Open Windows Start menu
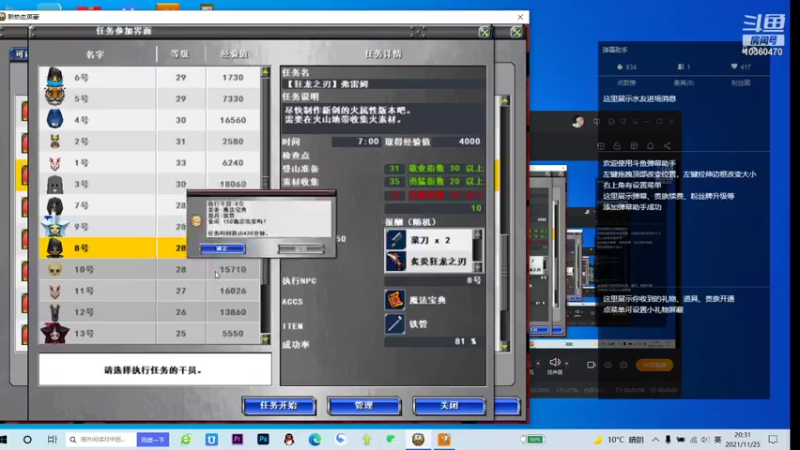 (x=4, y=439)
